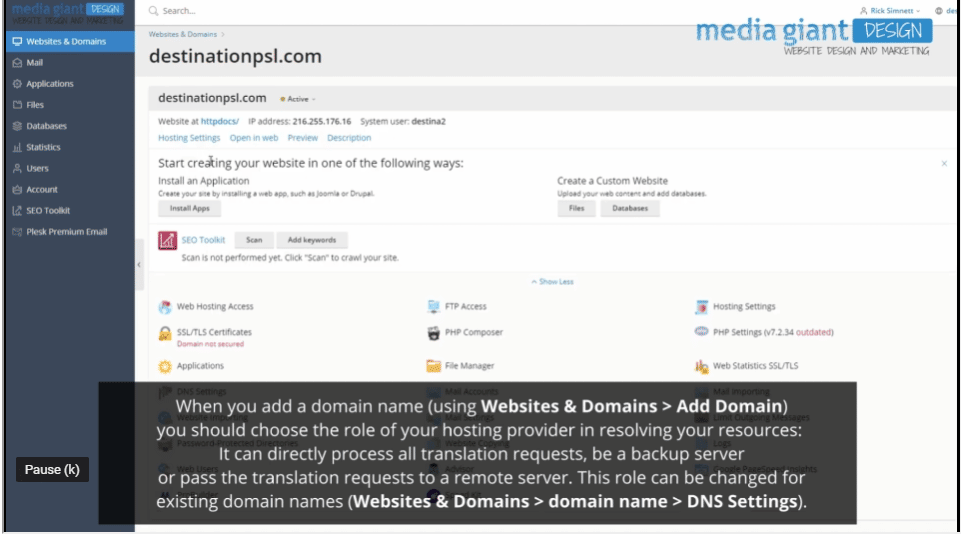Click the SSL/TLS Certificates padlock icon

coord(165,333)
